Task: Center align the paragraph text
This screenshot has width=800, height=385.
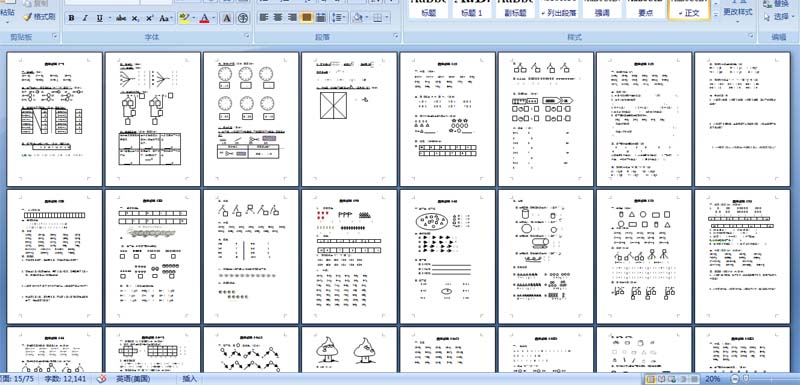Action: 278,18
